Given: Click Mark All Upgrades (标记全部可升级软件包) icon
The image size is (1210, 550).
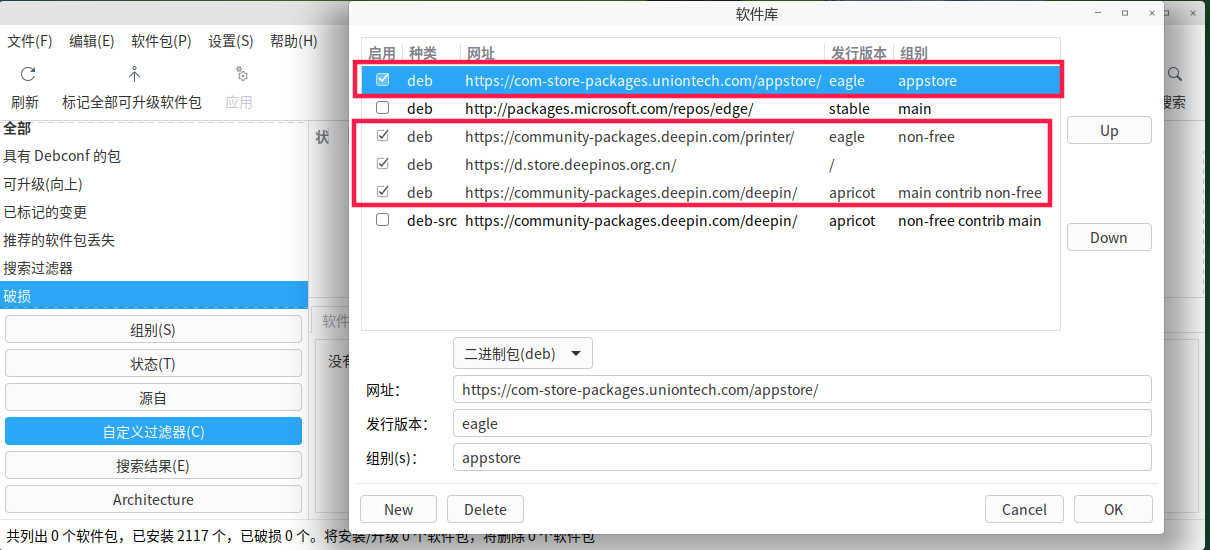Looking at the screenshot, I should (x=134, y=74).
